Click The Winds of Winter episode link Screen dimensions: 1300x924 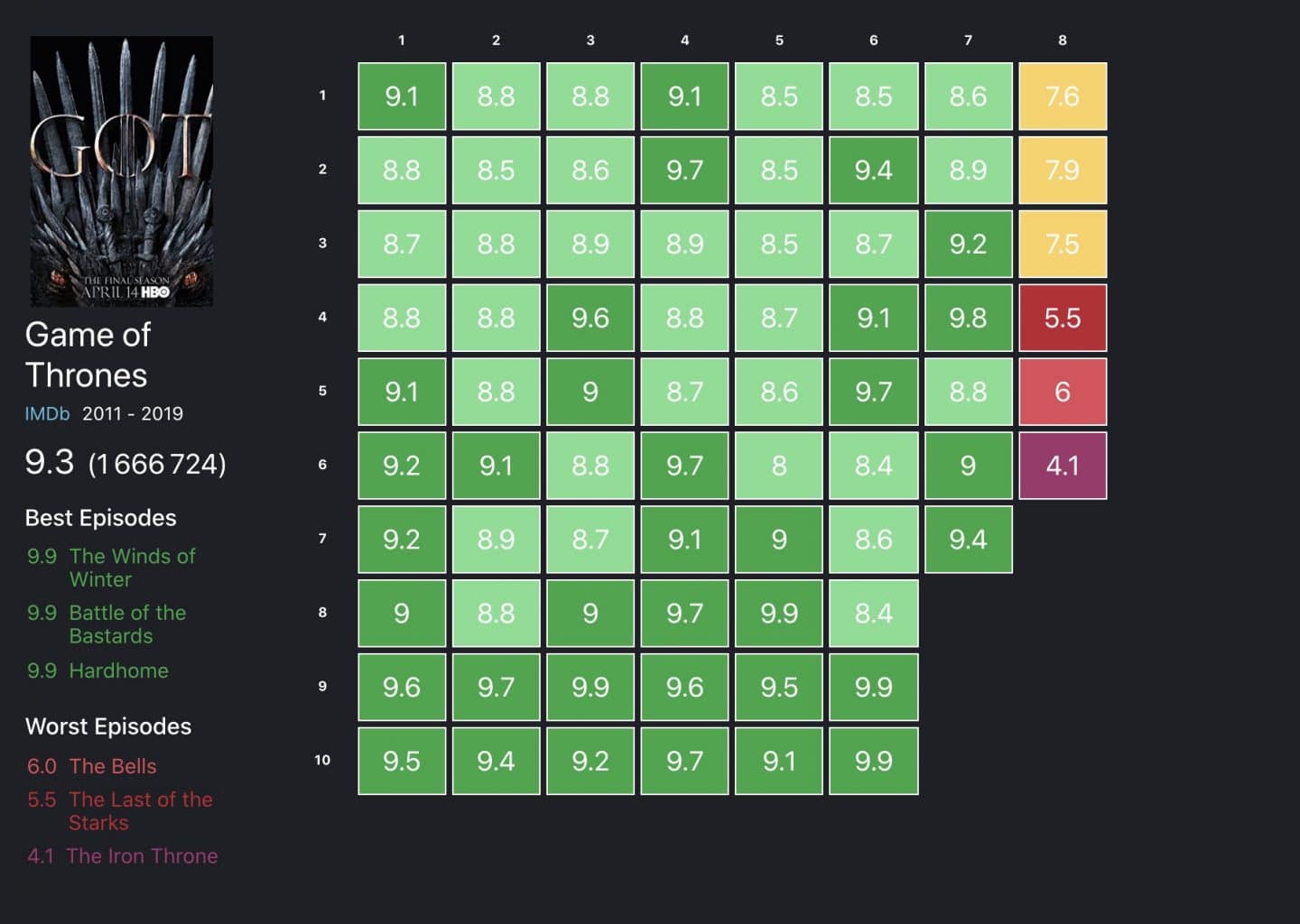tap(132, 568)
